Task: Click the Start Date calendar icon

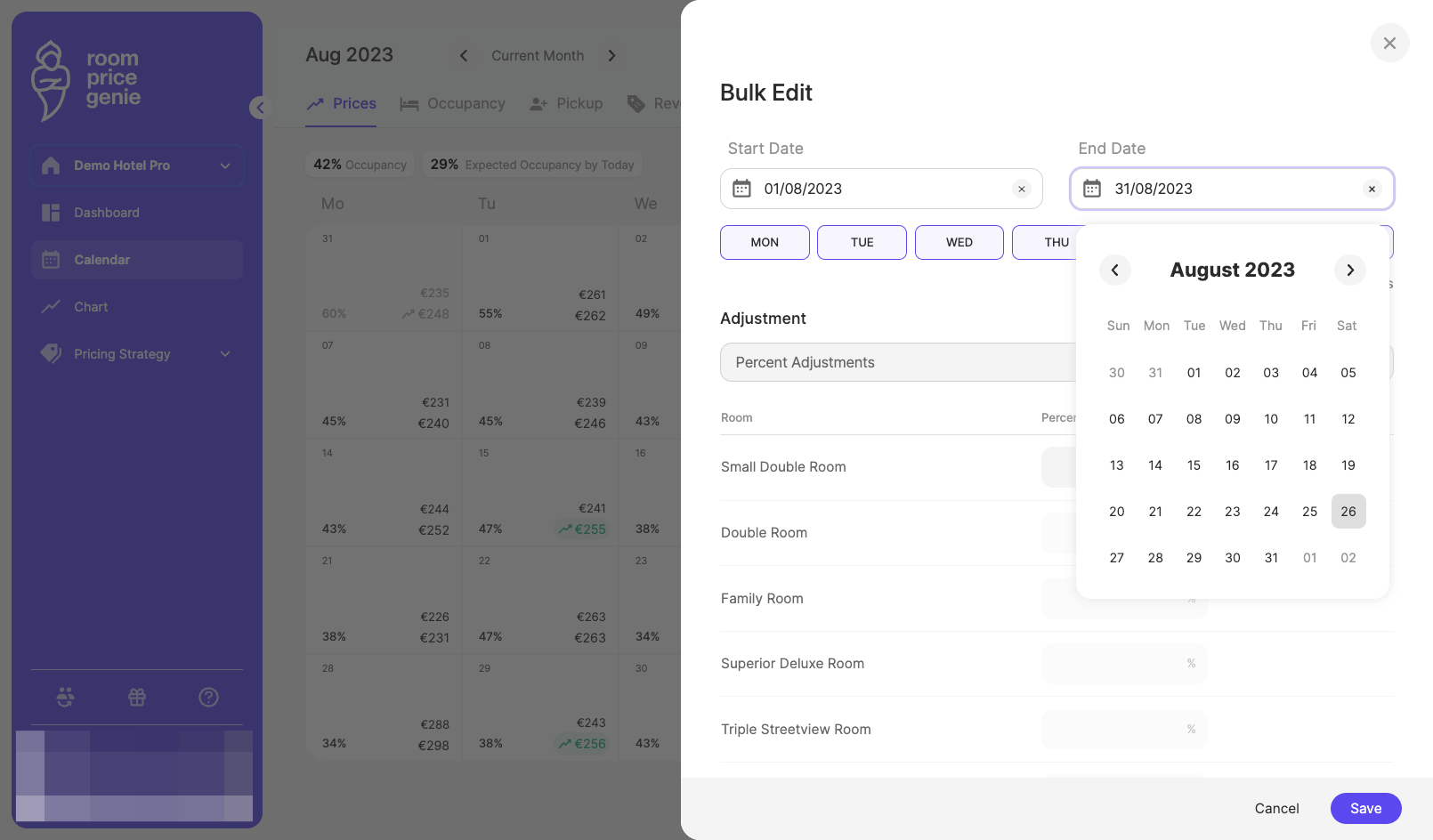Action: tap(741, 189)
